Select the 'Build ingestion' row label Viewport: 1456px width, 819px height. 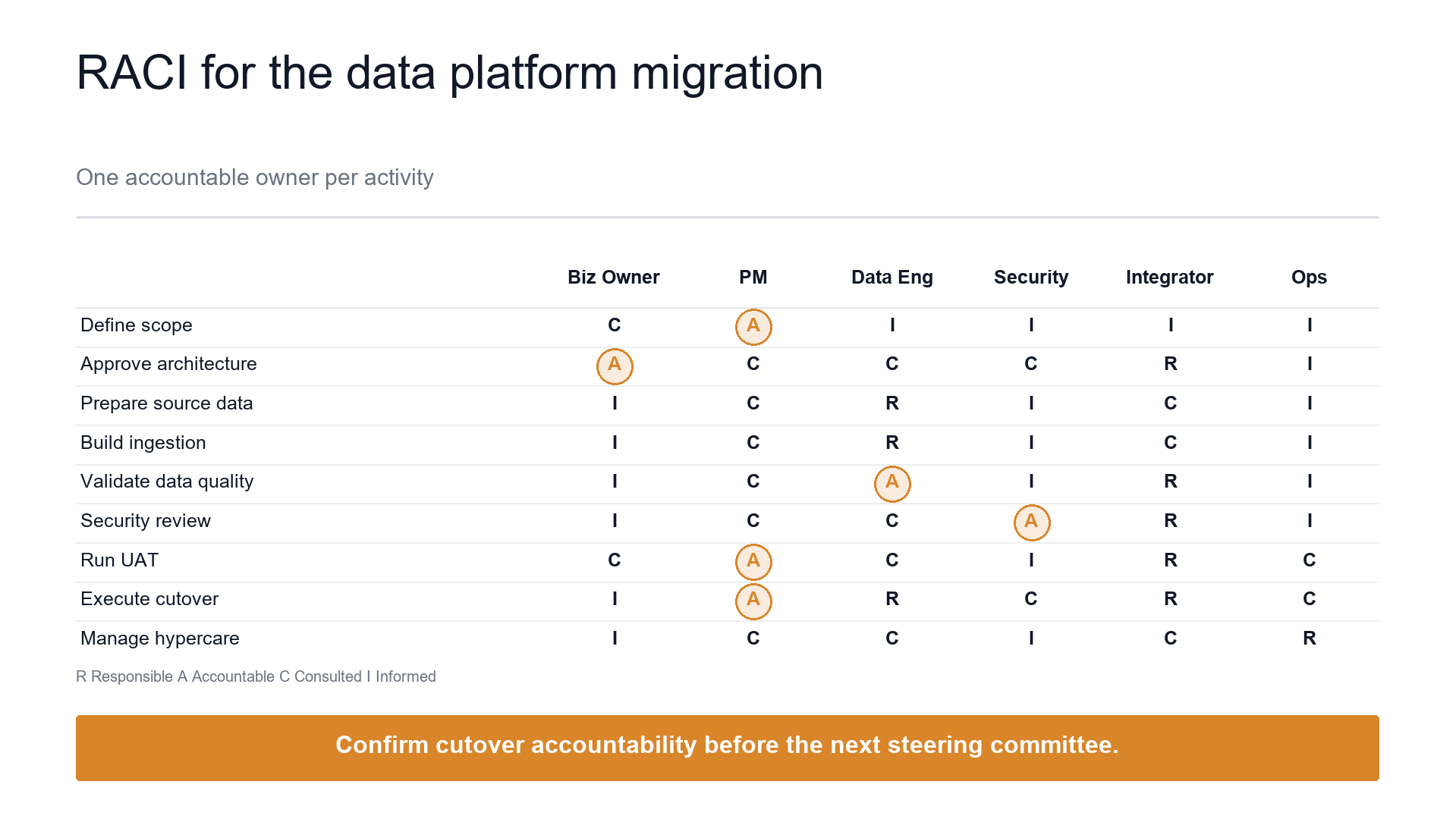pos(143,443)
